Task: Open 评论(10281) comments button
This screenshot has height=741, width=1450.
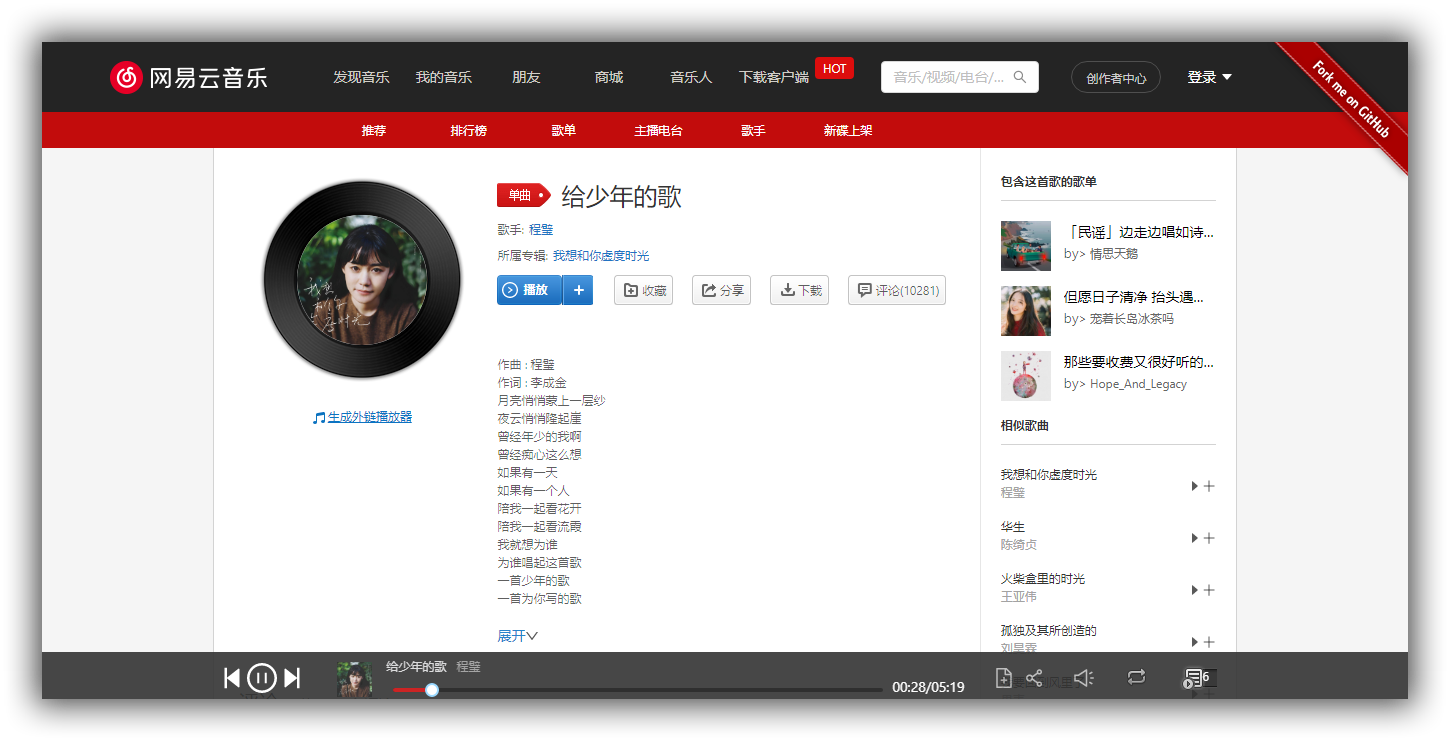Action: [x=896, y=290]
